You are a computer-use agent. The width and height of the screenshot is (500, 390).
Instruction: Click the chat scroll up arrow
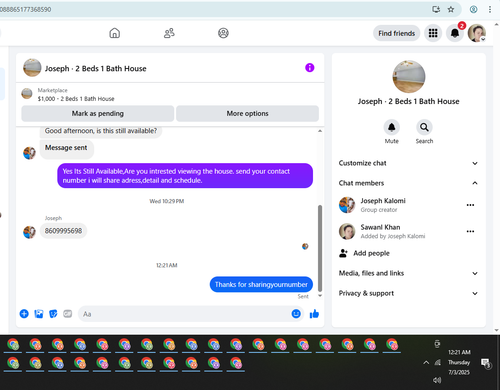(320, 131)
